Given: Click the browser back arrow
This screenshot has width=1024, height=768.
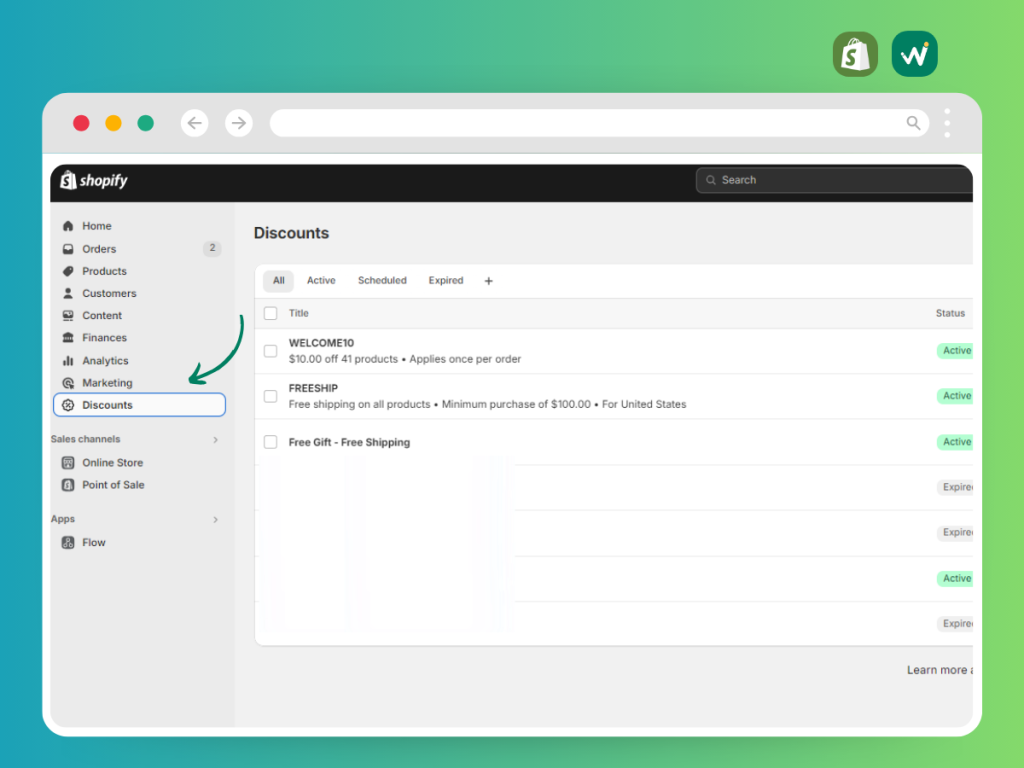Looking at the screenshot, I should click(195, 123).
